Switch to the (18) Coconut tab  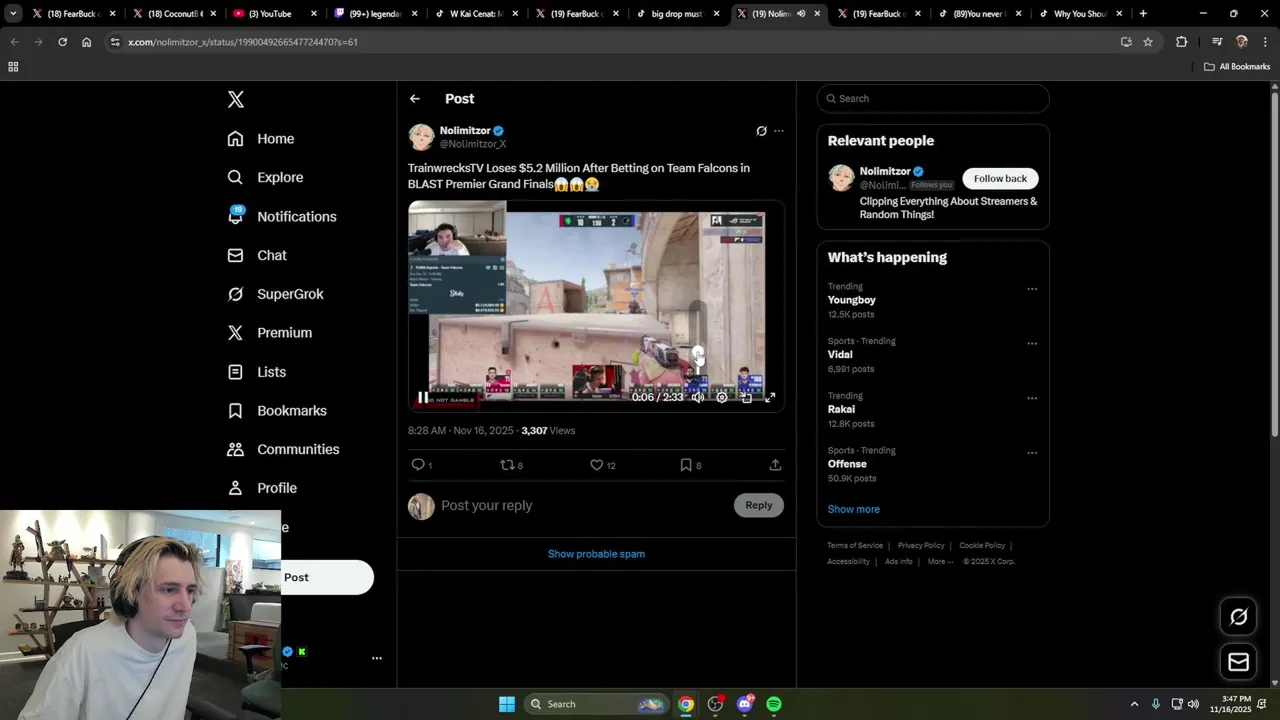point(174,14)
